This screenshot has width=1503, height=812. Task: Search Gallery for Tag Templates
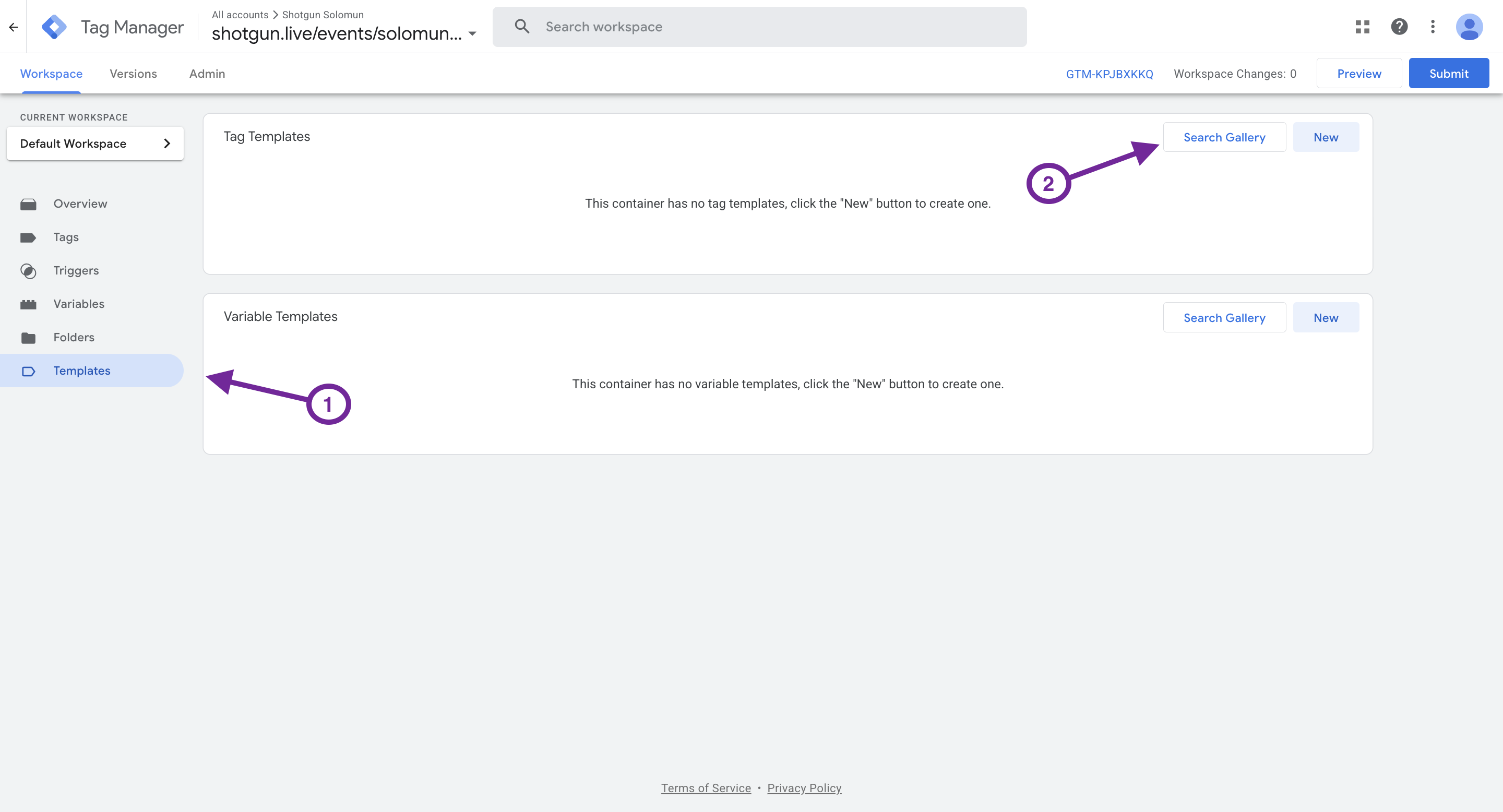point(1224,137)
